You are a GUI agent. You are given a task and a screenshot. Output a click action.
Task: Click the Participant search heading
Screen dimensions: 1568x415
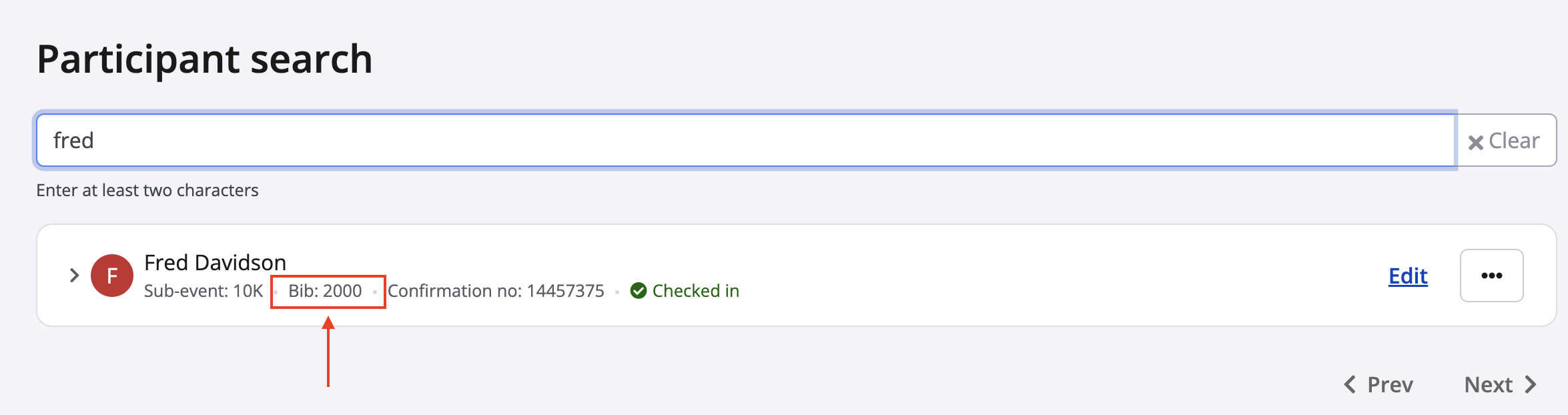(204, 59)
